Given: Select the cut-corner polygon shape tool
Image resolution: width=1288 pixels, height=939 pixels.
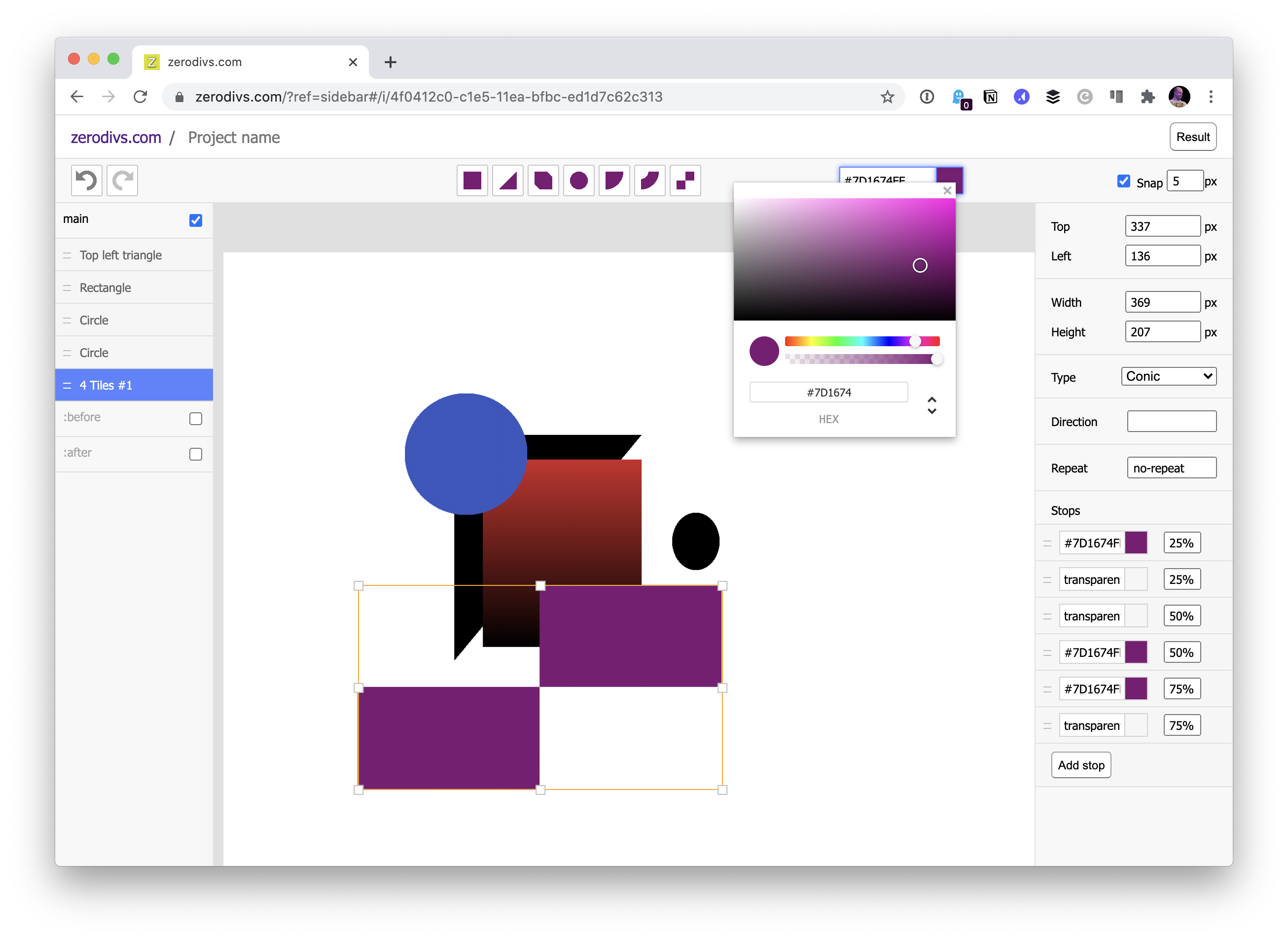Looking at the screenshot, I should click(543, 181).
